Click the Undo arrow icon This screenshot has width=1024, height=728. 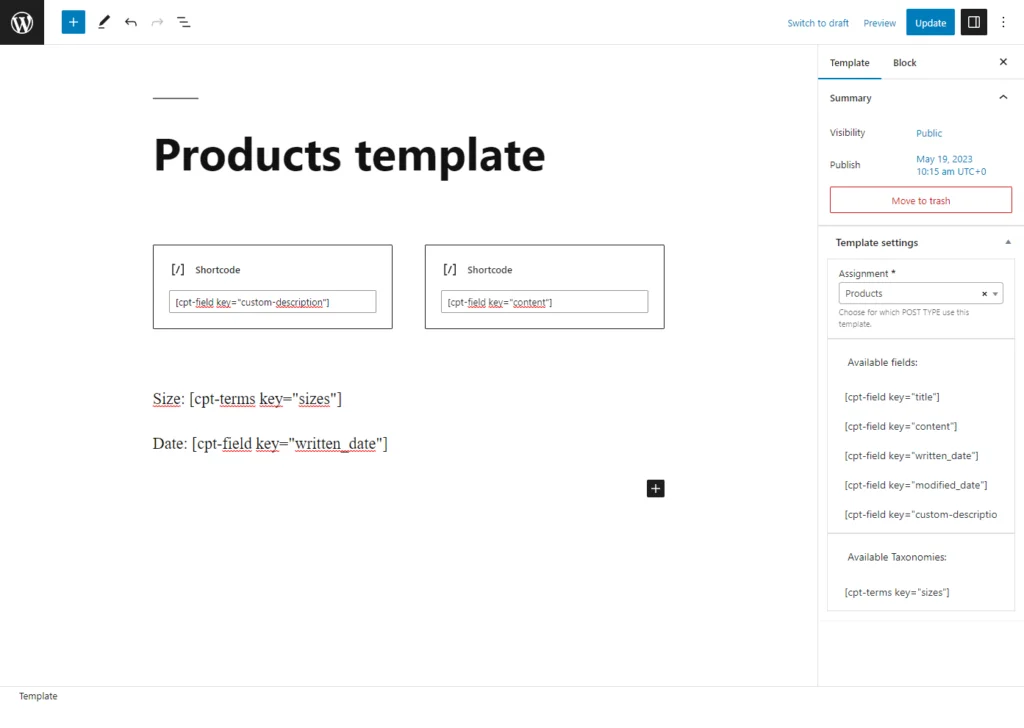point(131,21)
